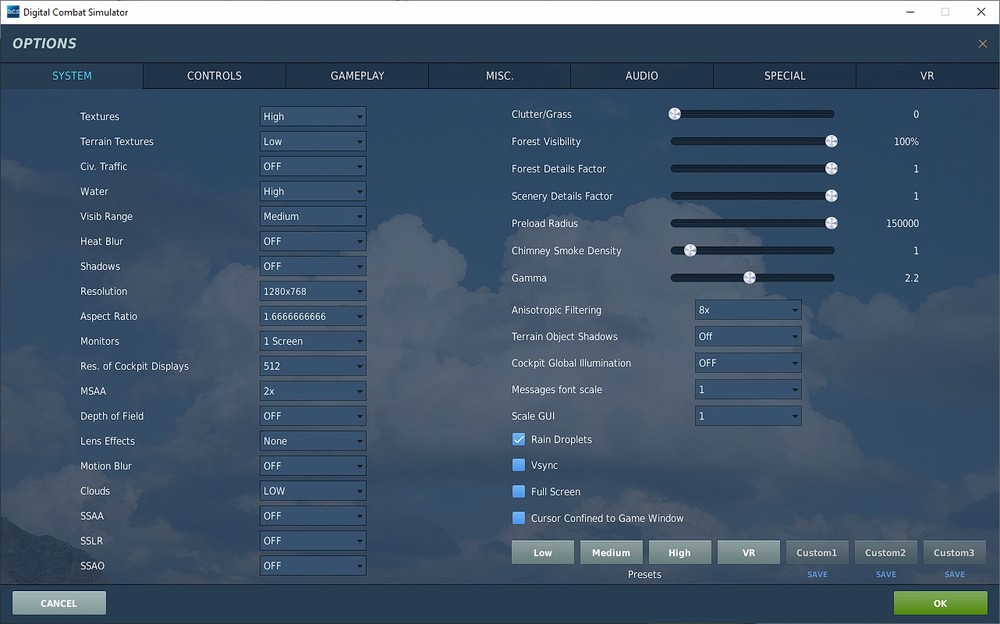Select the AUDIO tab
Screen dimensions: 1000x624
(x=641, y=75)
